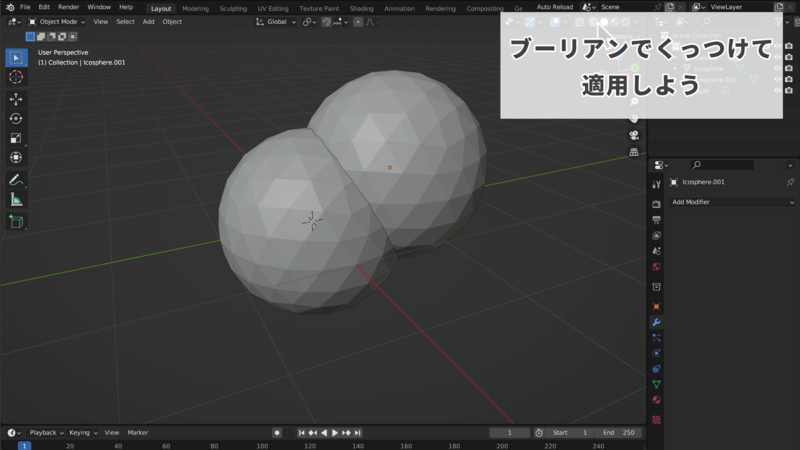Open the Scene properties tab
This screenshot has width=800, height=450.
pyautogui.click(x=656, y=251)
